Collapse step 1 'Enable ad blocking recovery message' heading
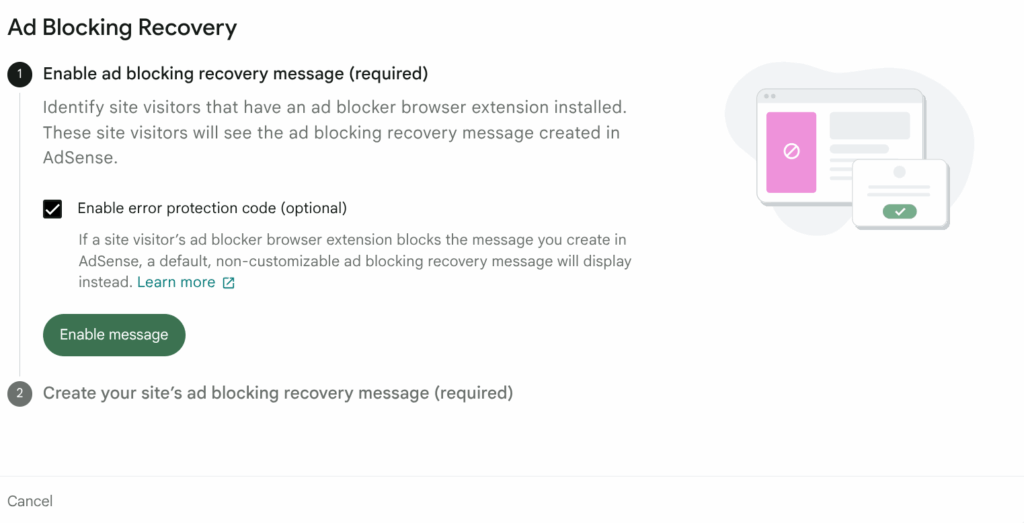This screenshot has height=523, width=1024. (235, 73)
